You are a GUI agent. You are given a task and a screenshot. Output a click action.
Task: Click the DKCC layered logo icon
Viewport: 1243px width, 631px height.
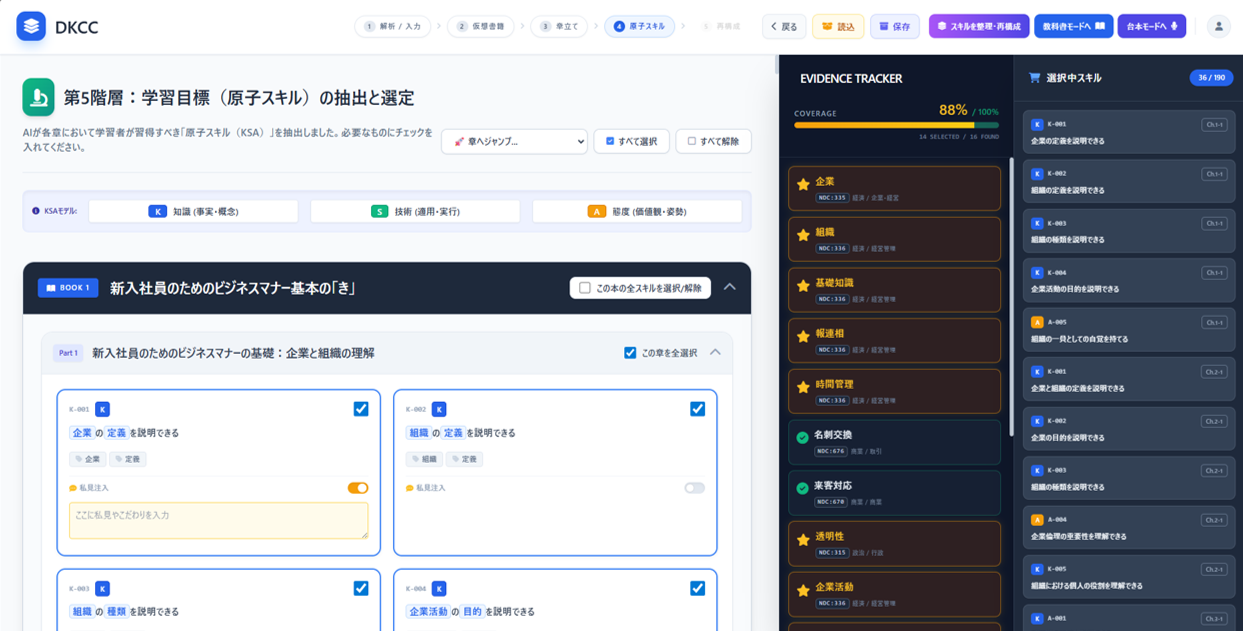[31, 26]
